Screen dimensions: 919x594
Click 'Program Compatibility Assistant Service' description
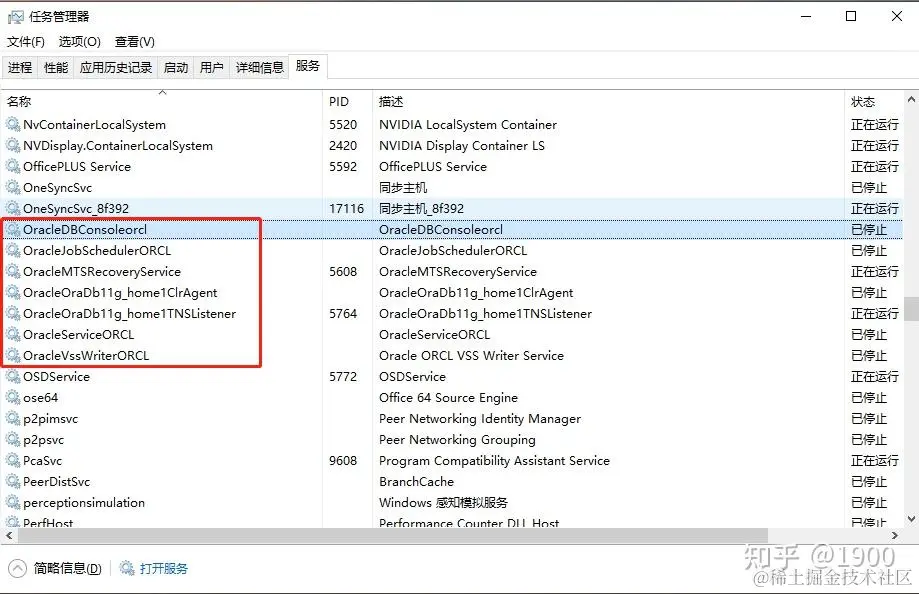tap(494, 460)
